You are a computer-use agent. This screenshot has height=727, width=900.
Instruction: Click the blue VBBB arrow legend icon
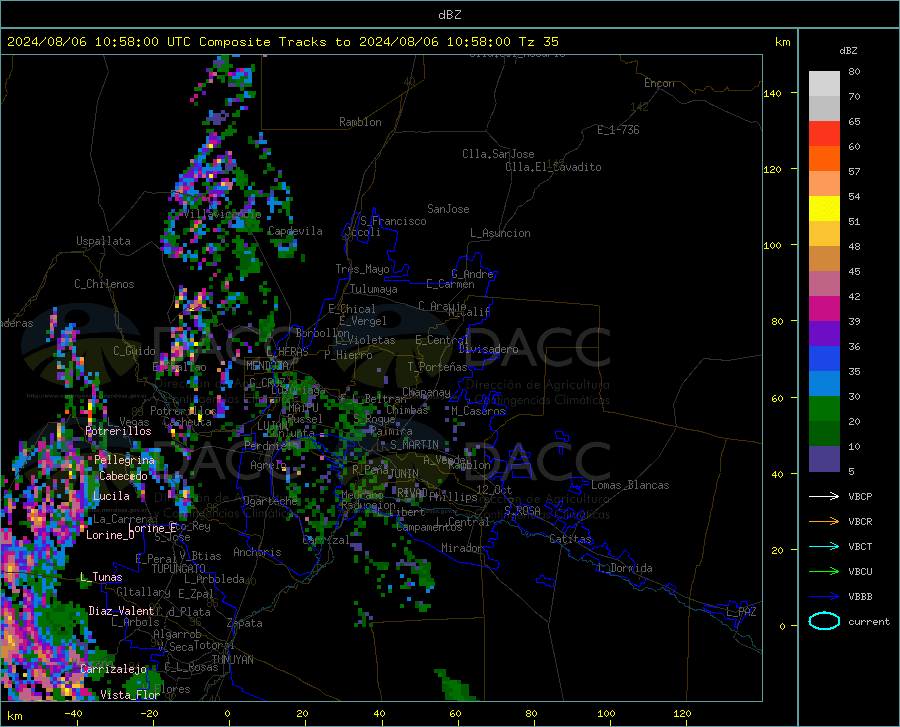coord(824,597)
